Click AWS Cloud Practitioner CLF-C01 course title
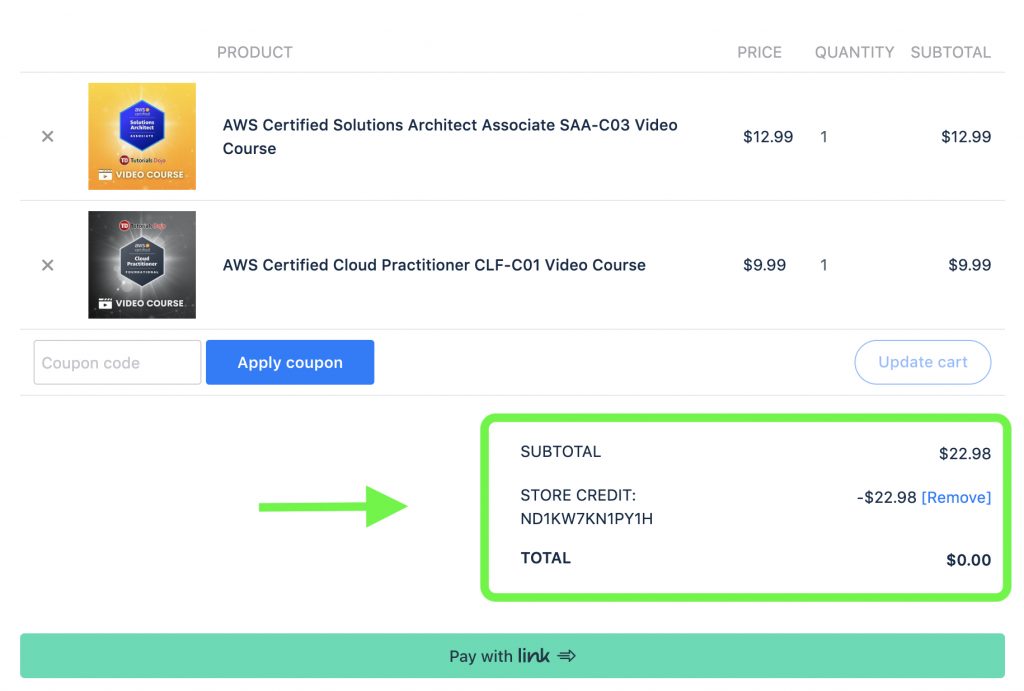Image resolution: width=1024 pixels, height=691 pixels. [434, 265]
